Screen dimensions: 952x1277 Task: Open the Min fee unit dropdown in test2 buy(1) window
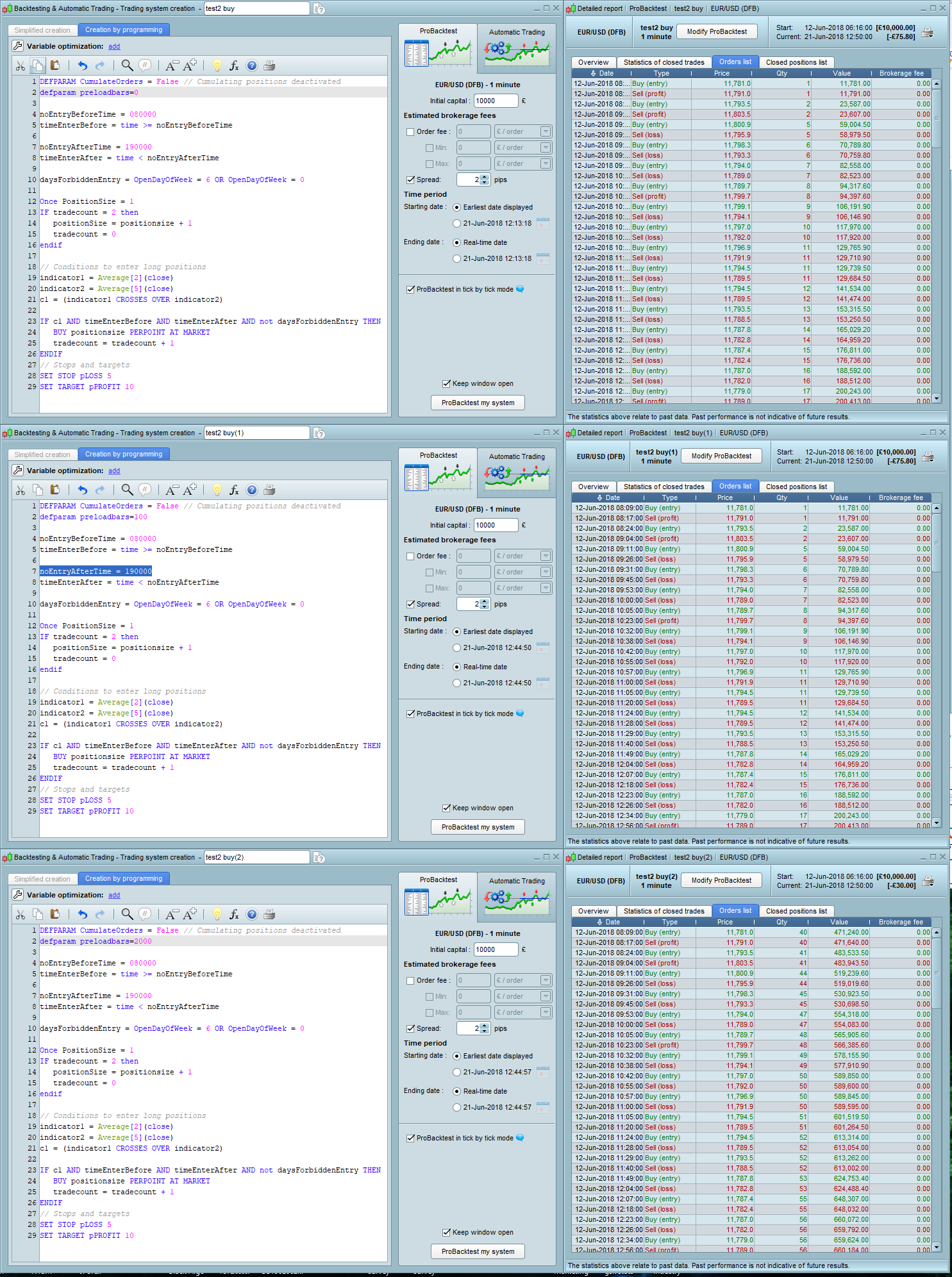click(523, 572)
